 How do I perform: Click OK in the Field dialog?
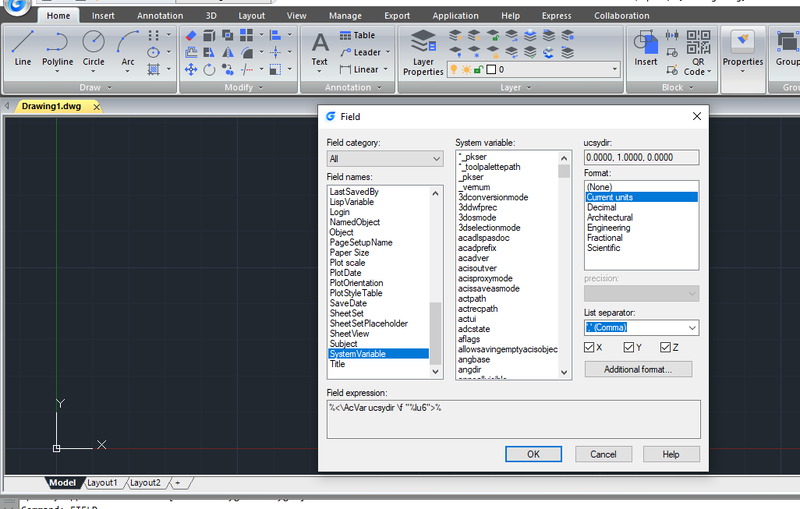point(533,454)
